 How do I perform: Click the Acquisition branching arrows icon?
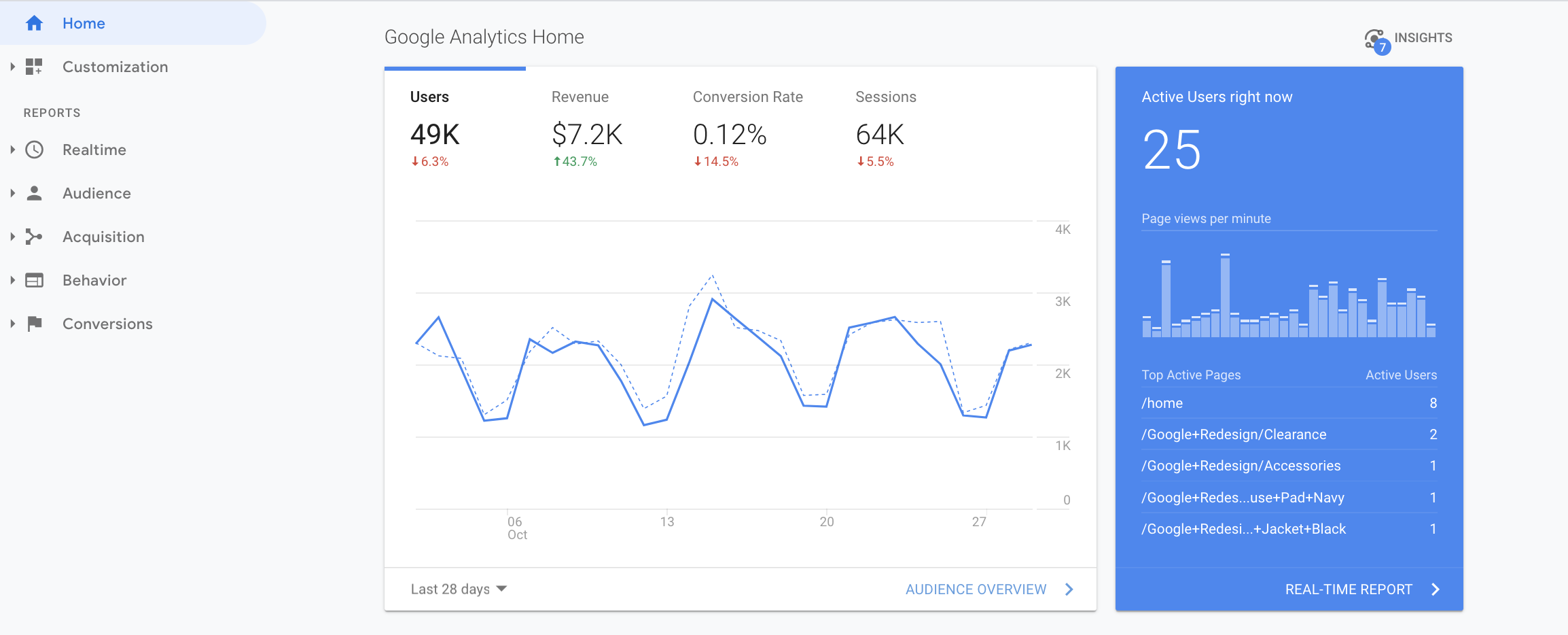[34, 237]
